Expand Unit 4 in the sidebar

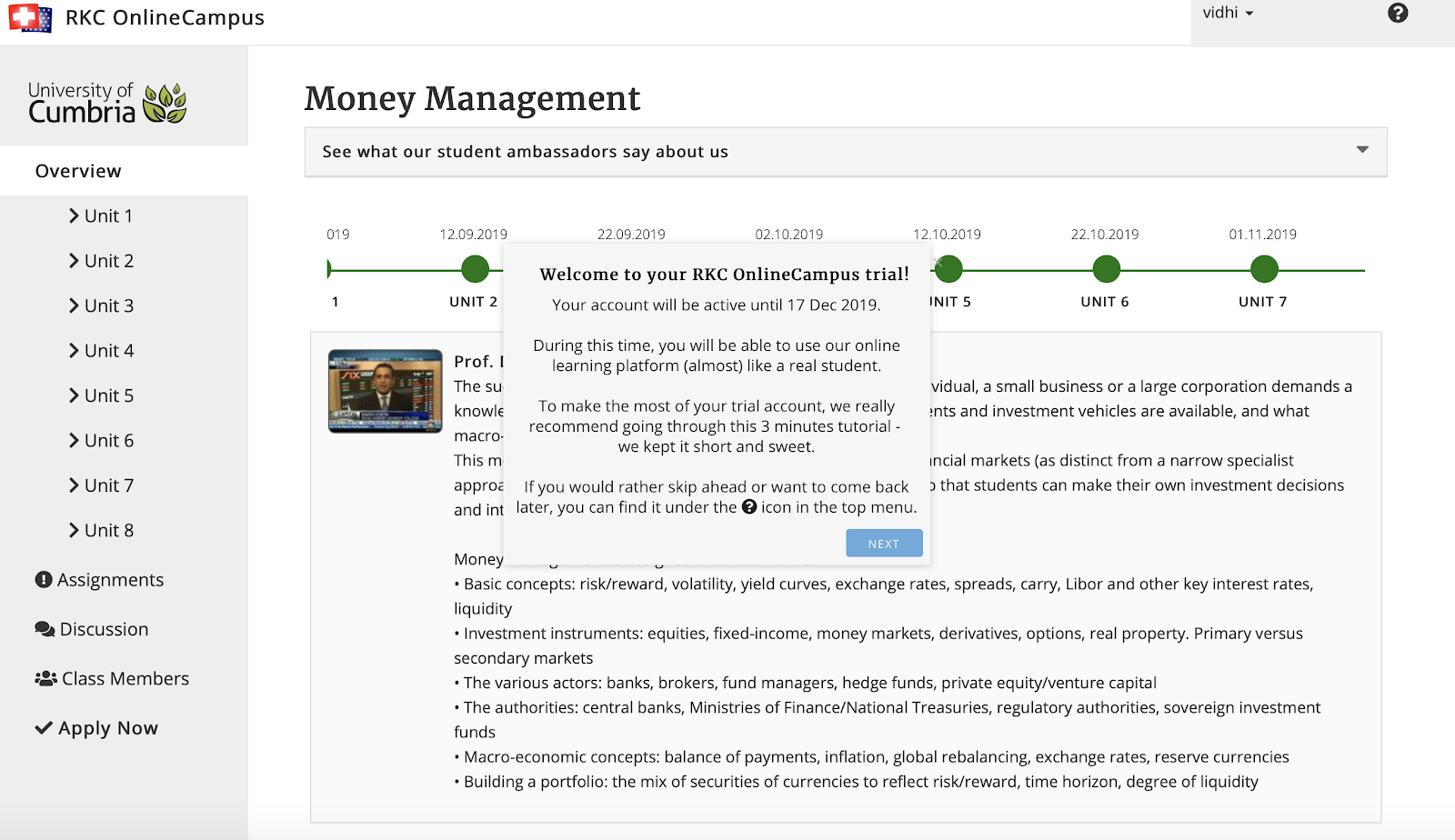pos(101,351)
